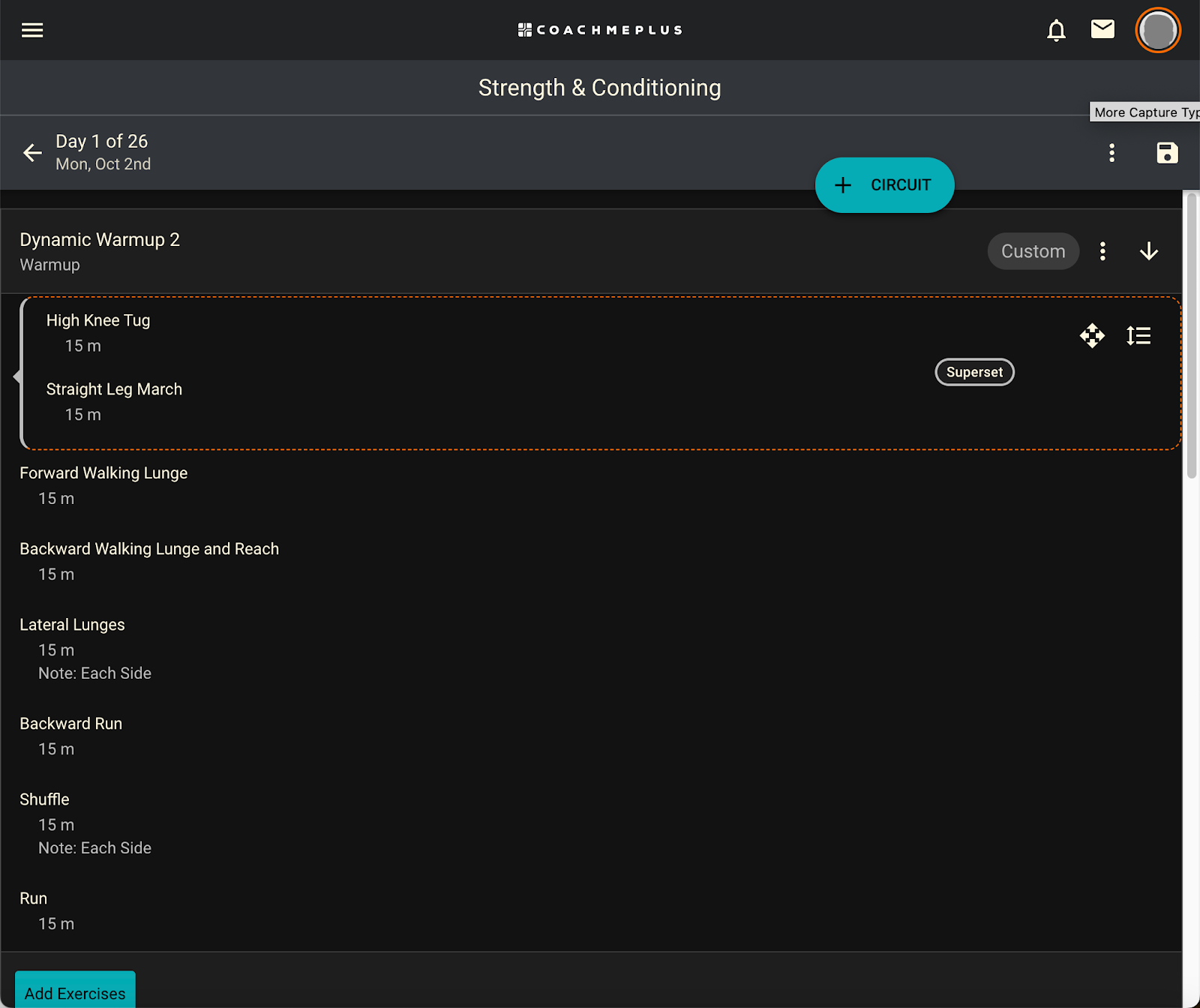Open the day options three-dot menu
Viewport: 1200px width, 1008px height.
1111,153
